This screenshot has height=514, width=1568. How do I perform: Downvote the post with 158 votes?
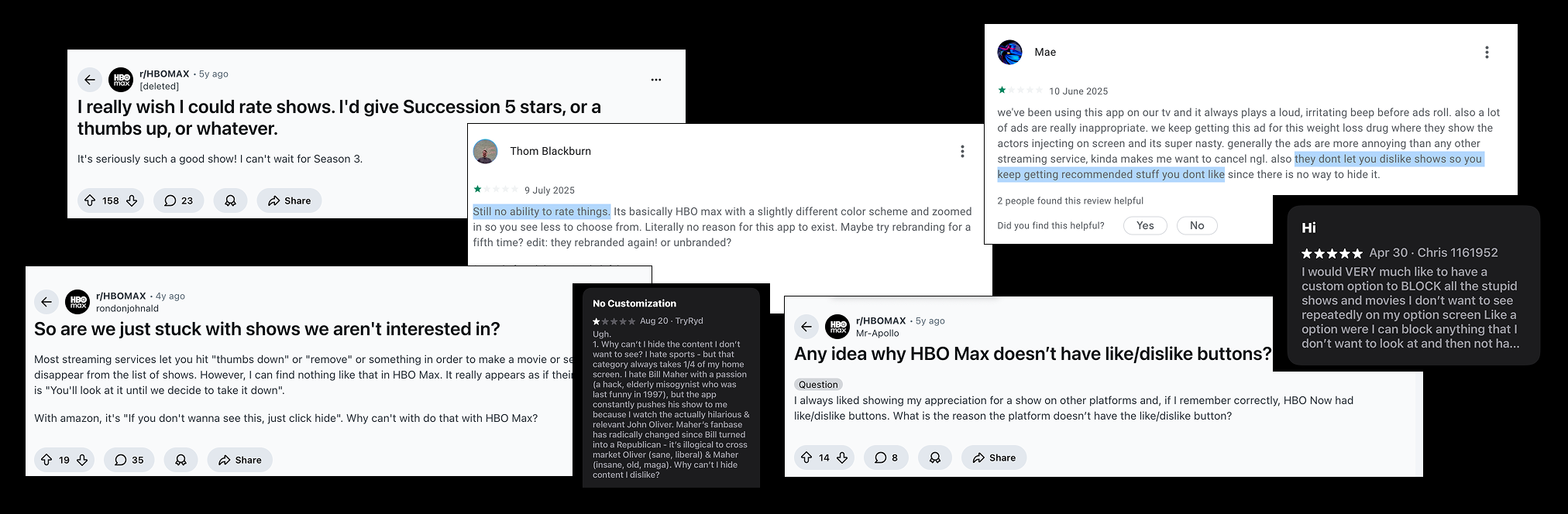click(132, 200)
